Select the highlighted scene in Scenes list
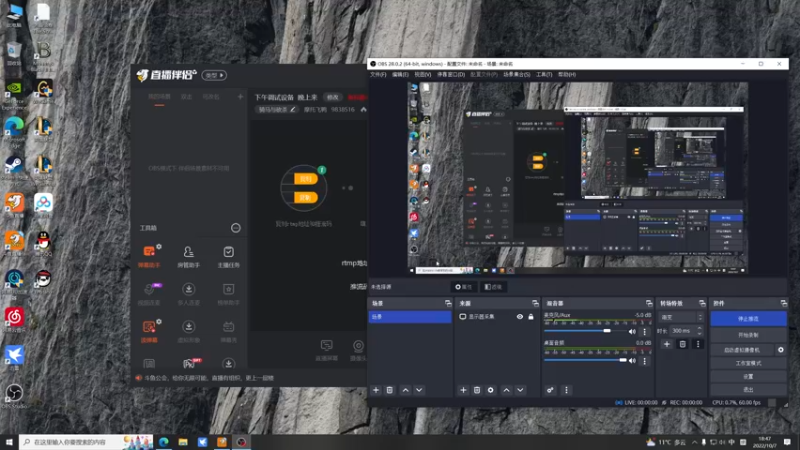 pyautogui.click(x=410, y=317)
